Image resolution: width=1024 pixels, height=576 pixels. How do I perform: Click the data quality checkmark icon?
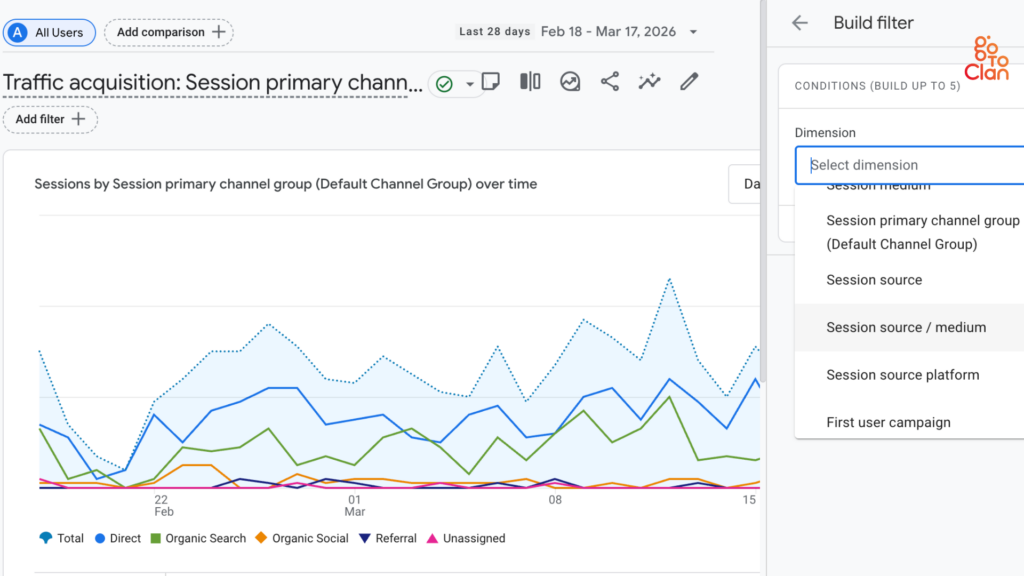pyautogui.click(x=443, y=84)
